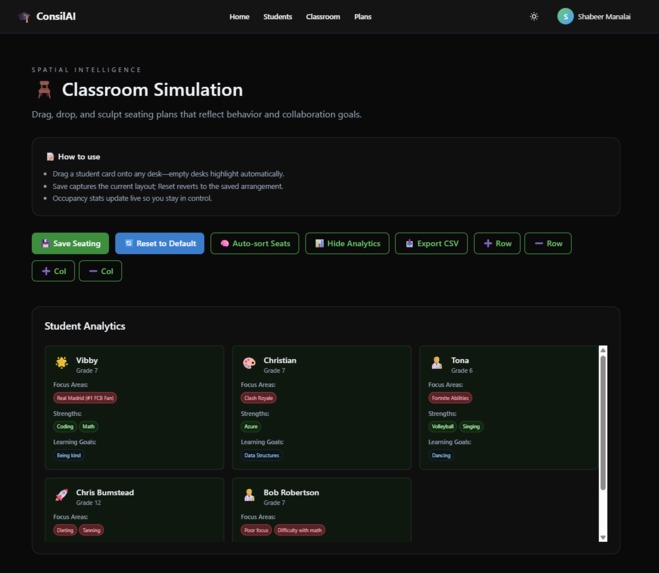Click Tona's Volleyball strength tag
This screenshot has height=573, width=659.
(x=443, y=427)
